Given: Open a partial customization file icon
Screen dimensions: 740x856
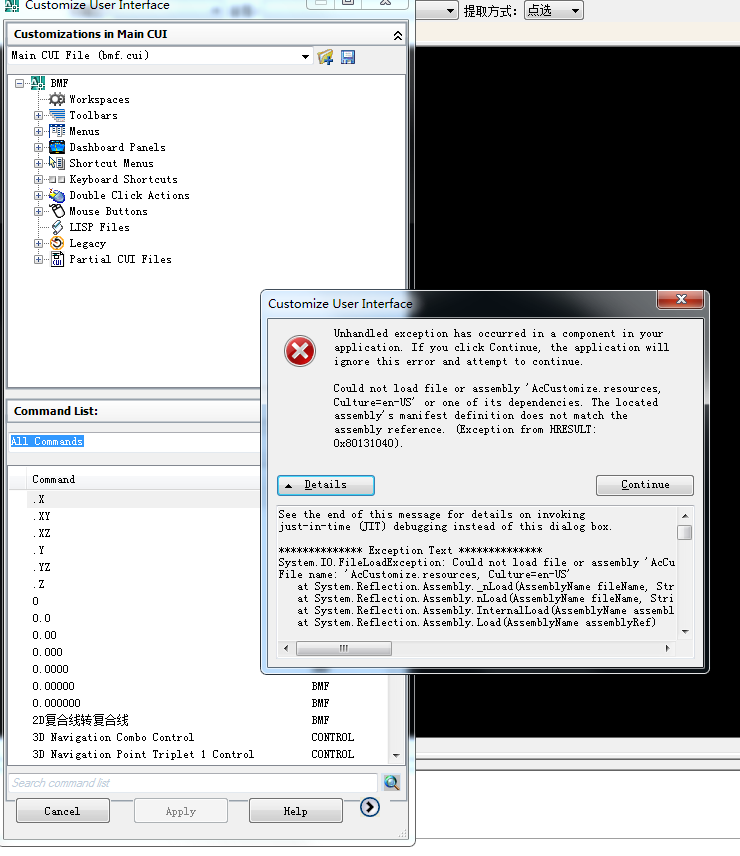Looking at the screenshot, I should [326, 57].
